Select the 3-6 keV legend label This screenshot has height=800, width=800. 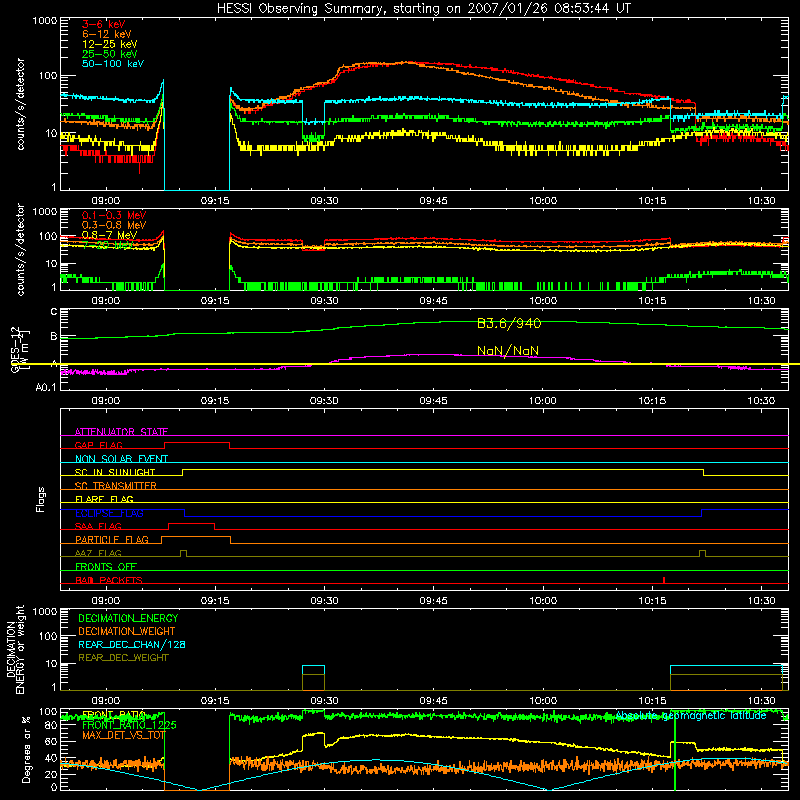104,24
